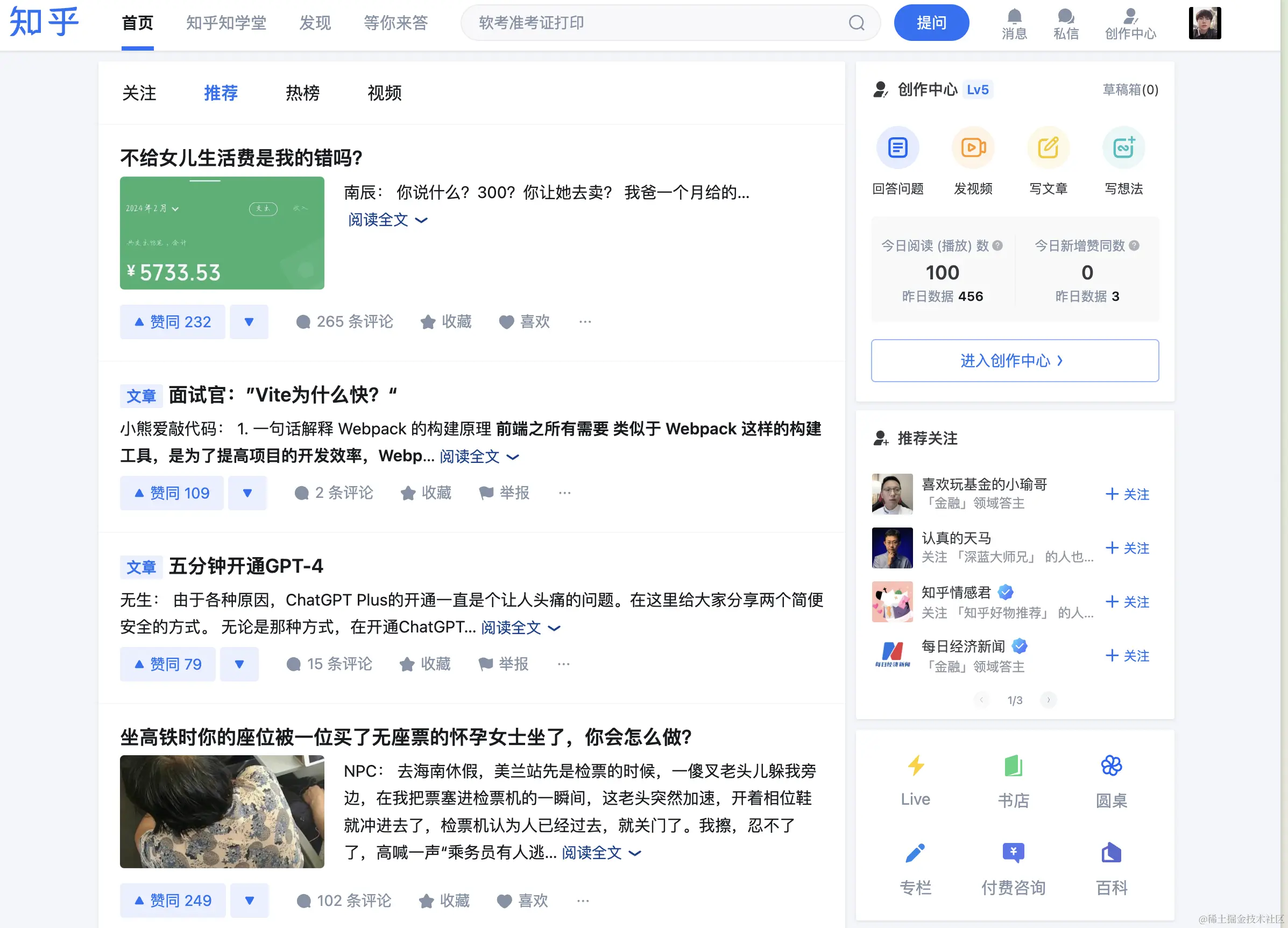Open 百科 encyclopedia icon
This screenshot has height=928, width=1288.
pos(1112,853)
